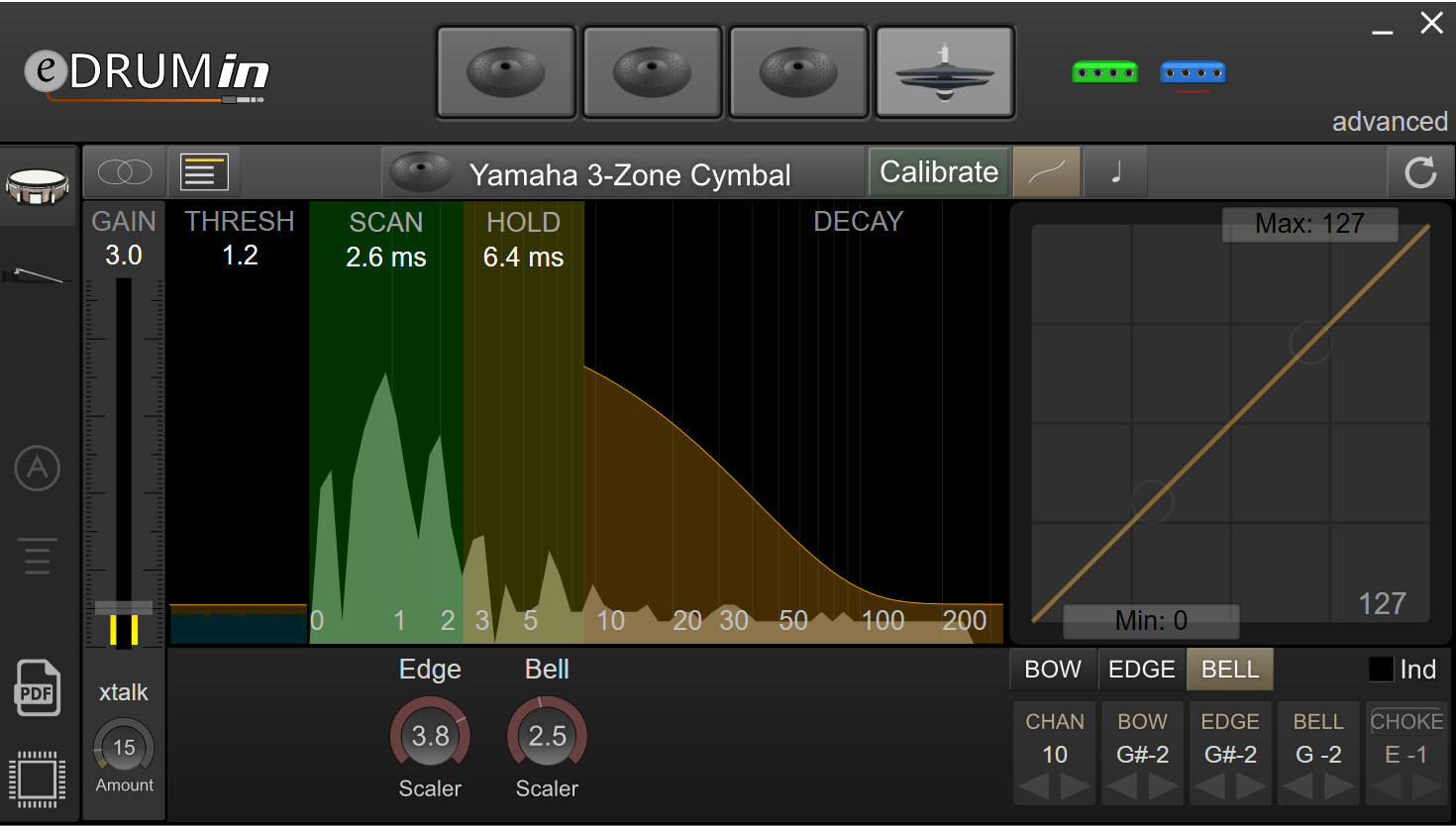Select the hi-hat input pad

click(x=945, y=72)
